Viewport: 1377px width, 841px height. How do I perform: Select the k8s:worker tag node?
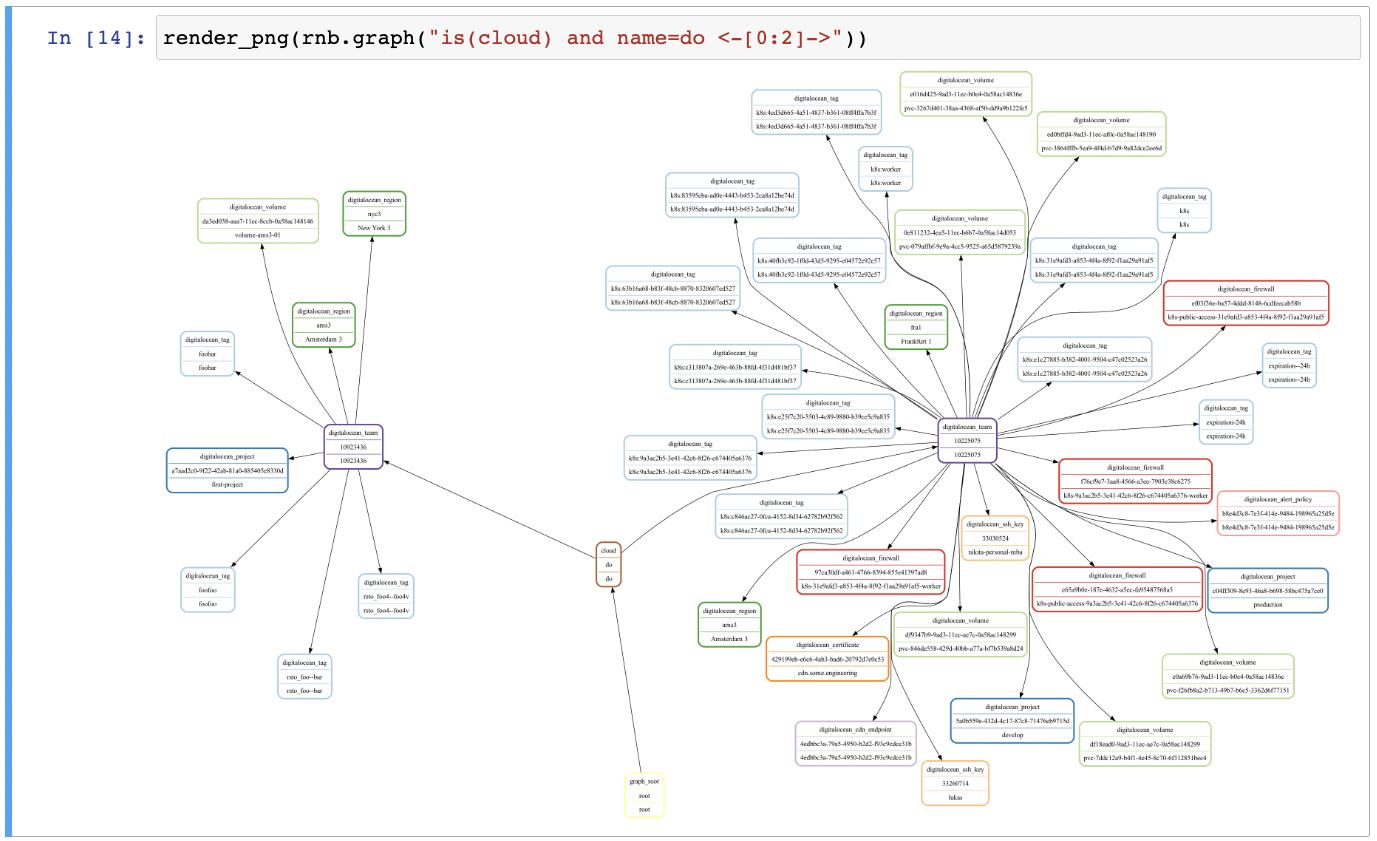click(886, 169)
